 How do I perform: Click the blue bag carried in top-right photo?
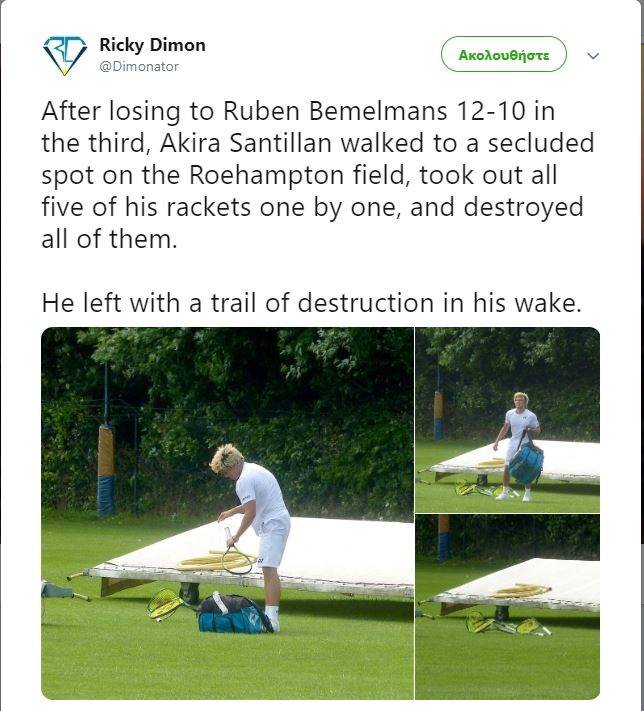526,460
